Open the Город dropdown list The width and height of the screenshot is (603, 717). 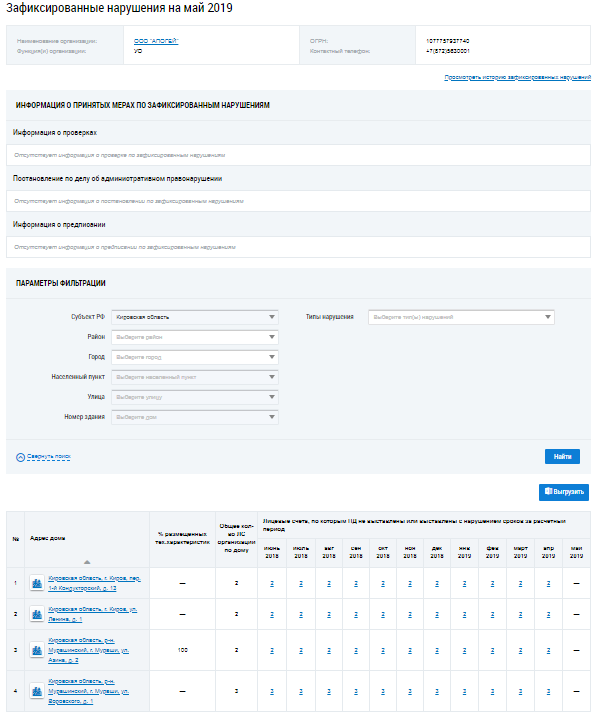click(x=194, y=357)
